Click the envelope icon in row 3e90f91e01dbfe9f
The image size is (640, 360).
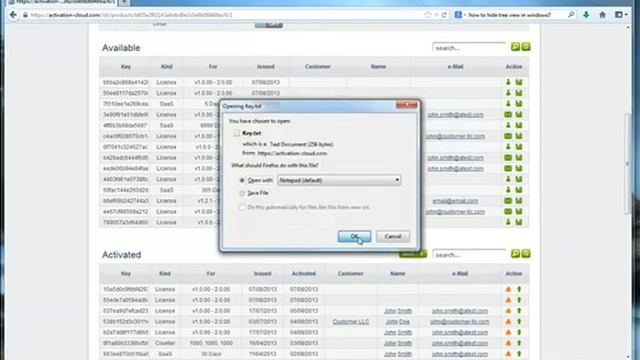coord(508,115)
